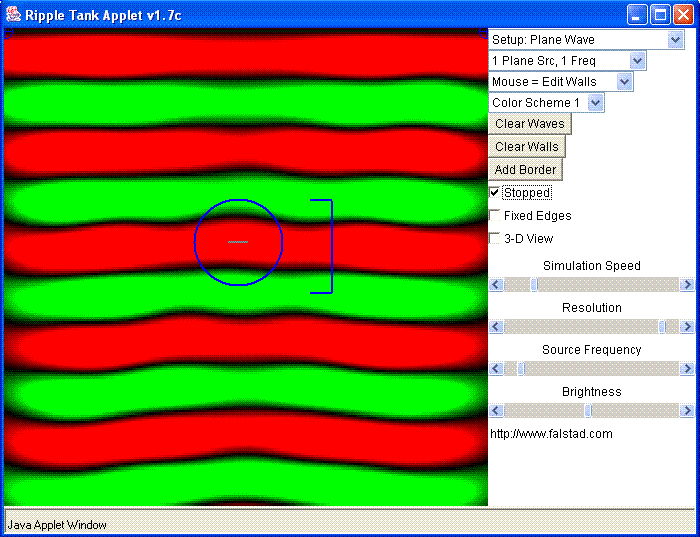
Task: Enable the 3-D View checkbox
Action: (495, 238)
